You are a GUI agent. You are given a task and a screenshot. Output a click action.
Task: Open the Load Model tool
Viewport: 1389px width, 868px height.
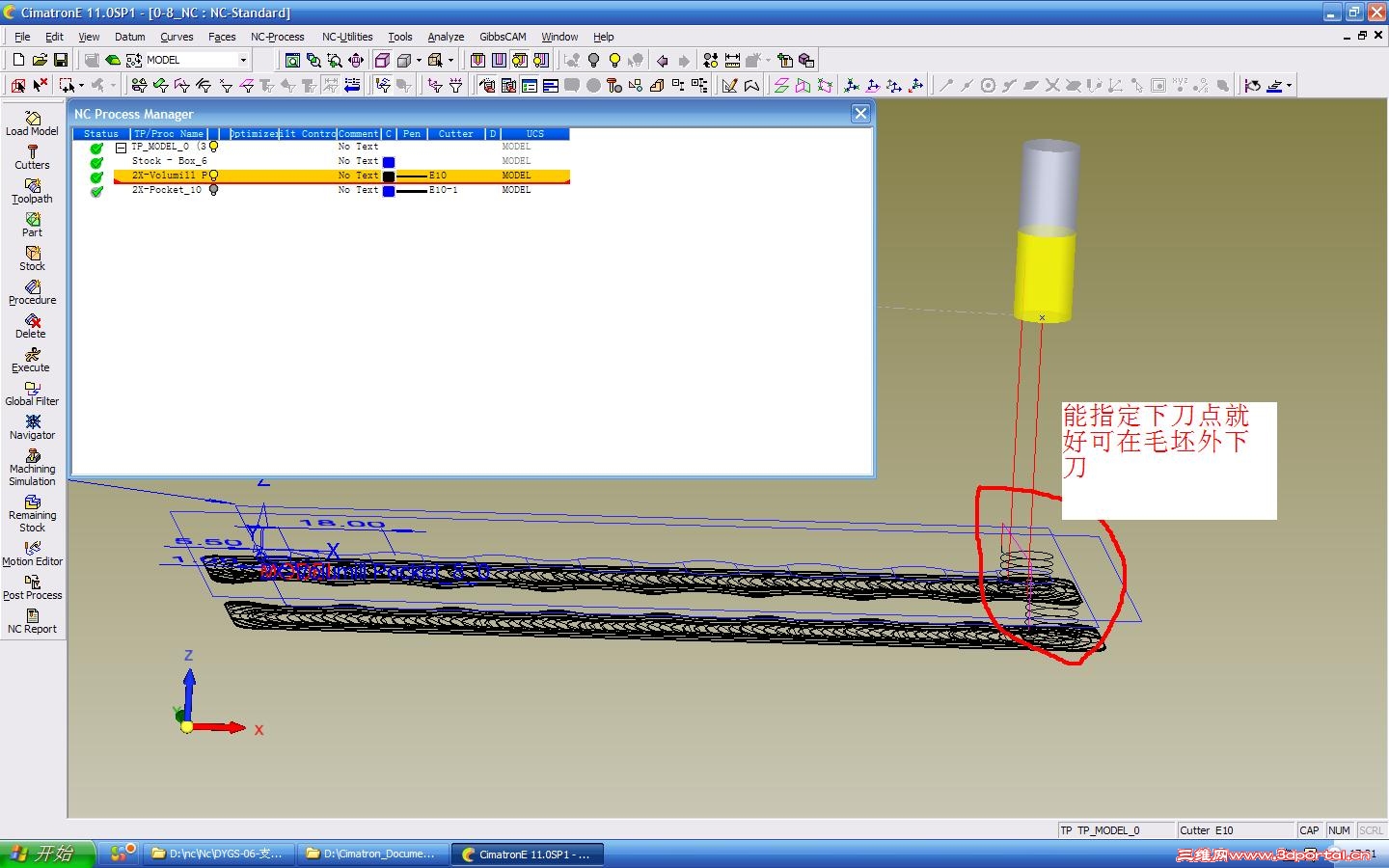point(33,123)
